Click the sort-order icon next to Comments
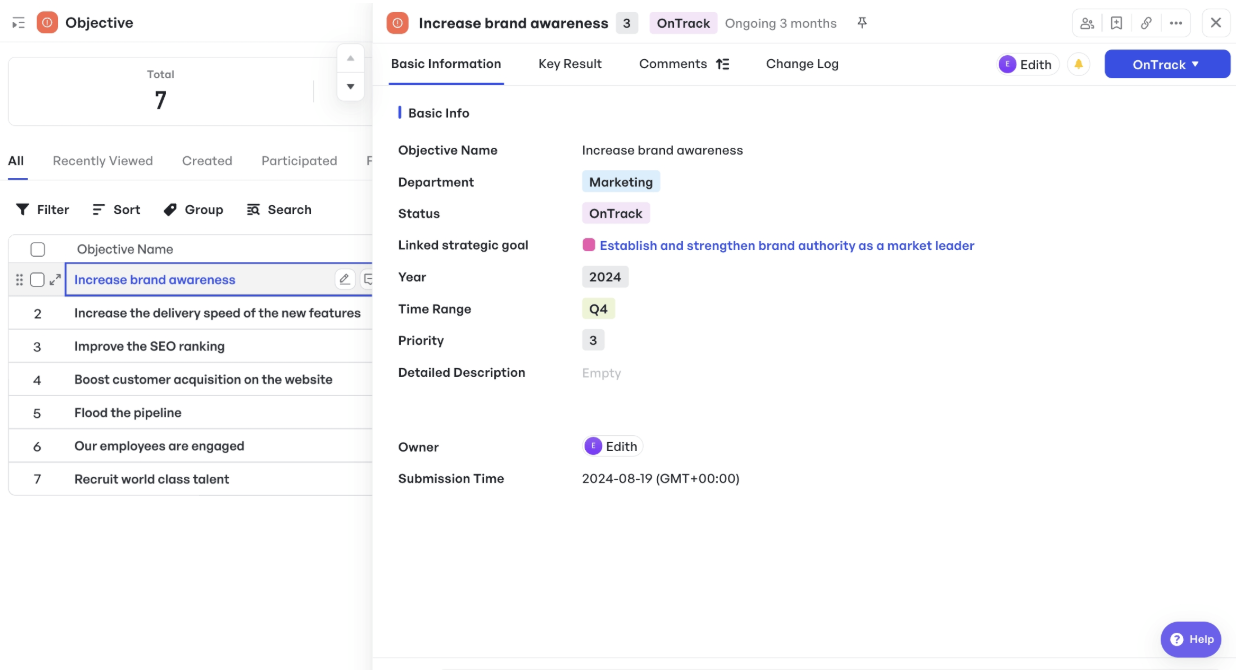 pos(722,64)
